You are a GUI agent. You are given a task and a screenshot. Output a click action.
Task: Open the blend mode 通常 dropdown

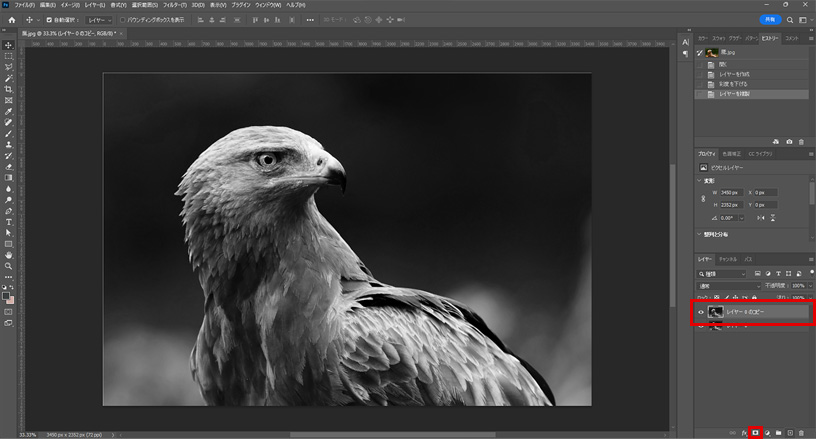(729, 286)
